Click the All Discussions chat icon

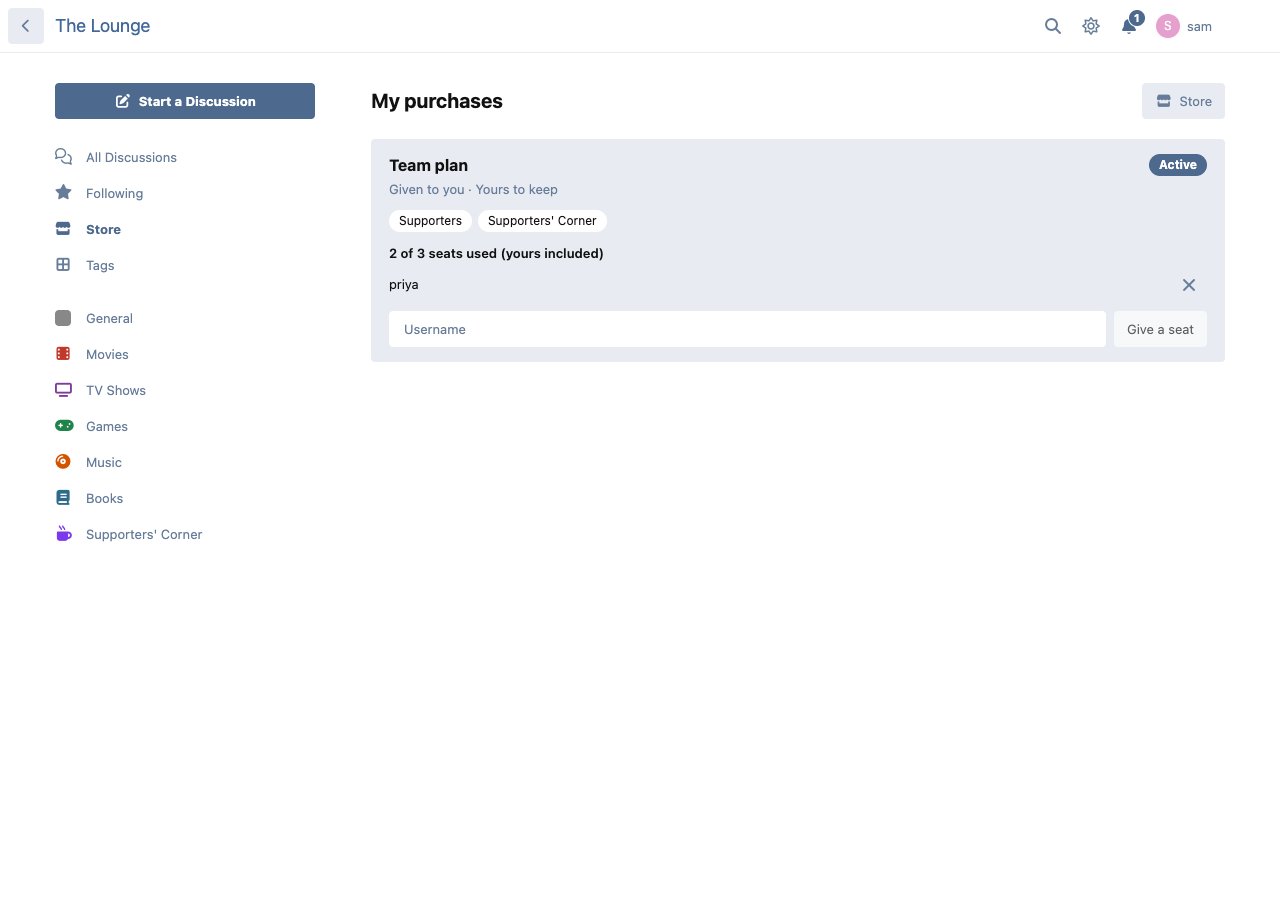[63, 157]
